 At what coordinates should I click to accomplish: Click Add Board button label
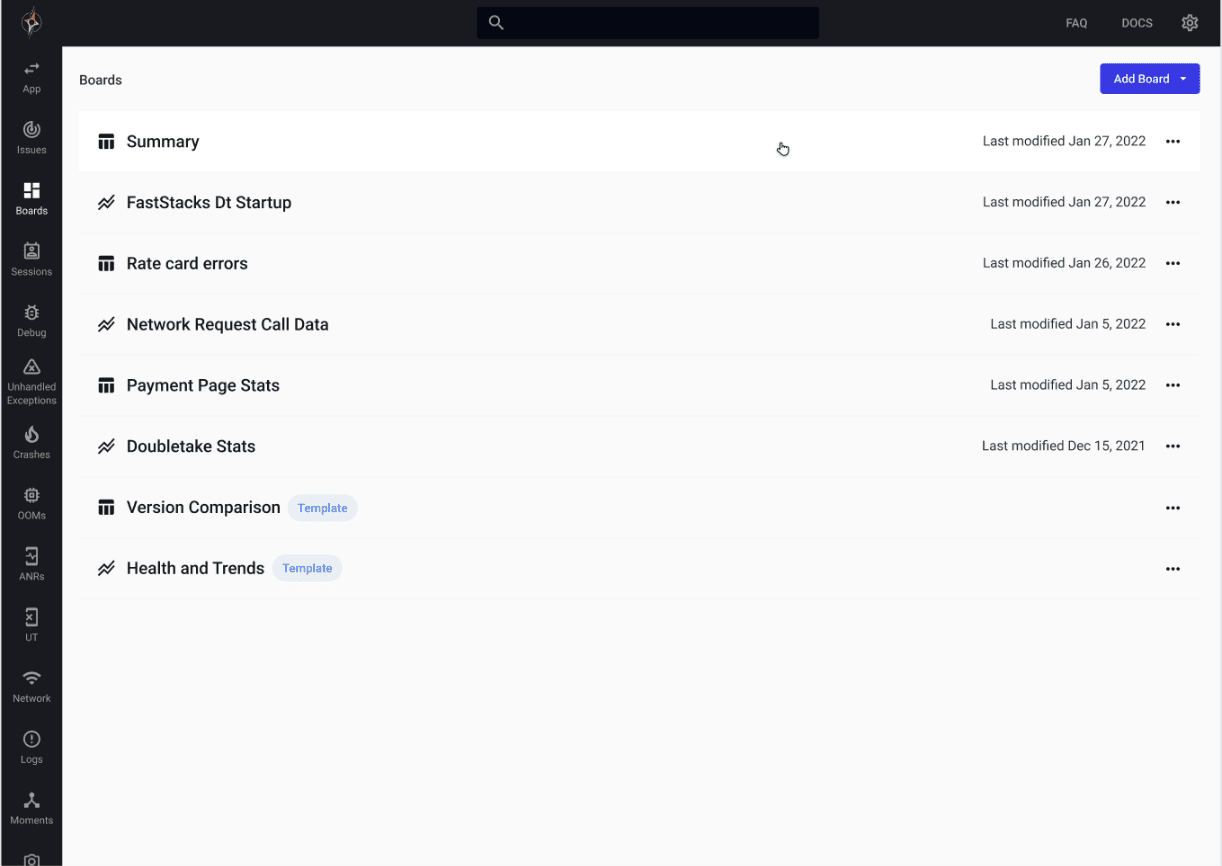(1141, 79)
